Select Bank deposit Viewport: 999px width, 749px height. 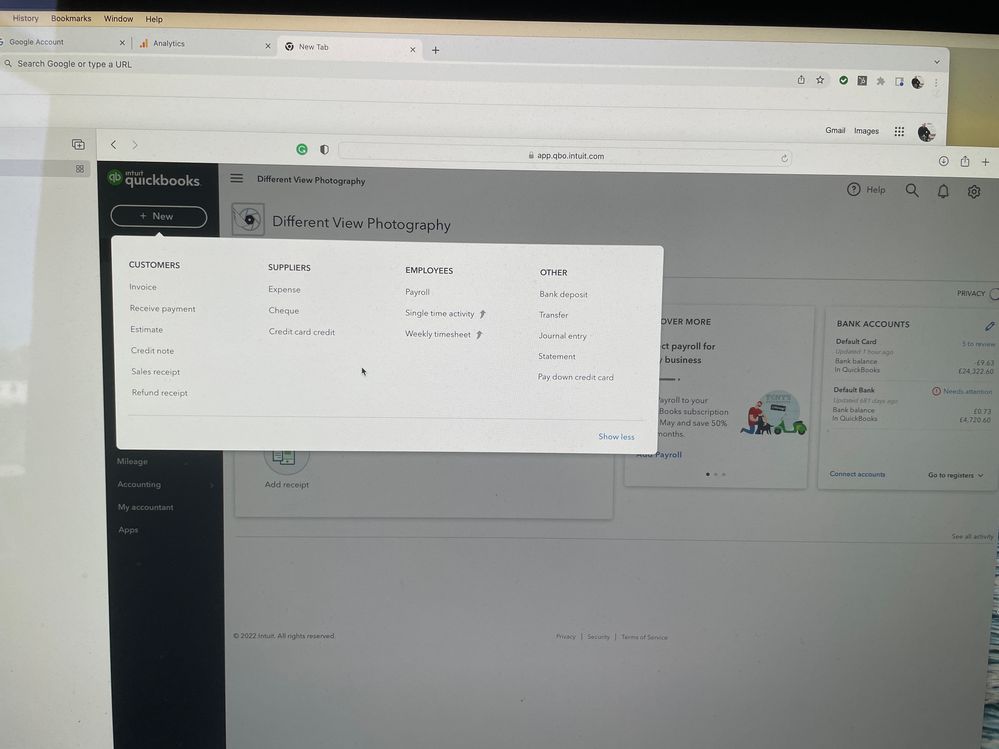coord(563,294)
